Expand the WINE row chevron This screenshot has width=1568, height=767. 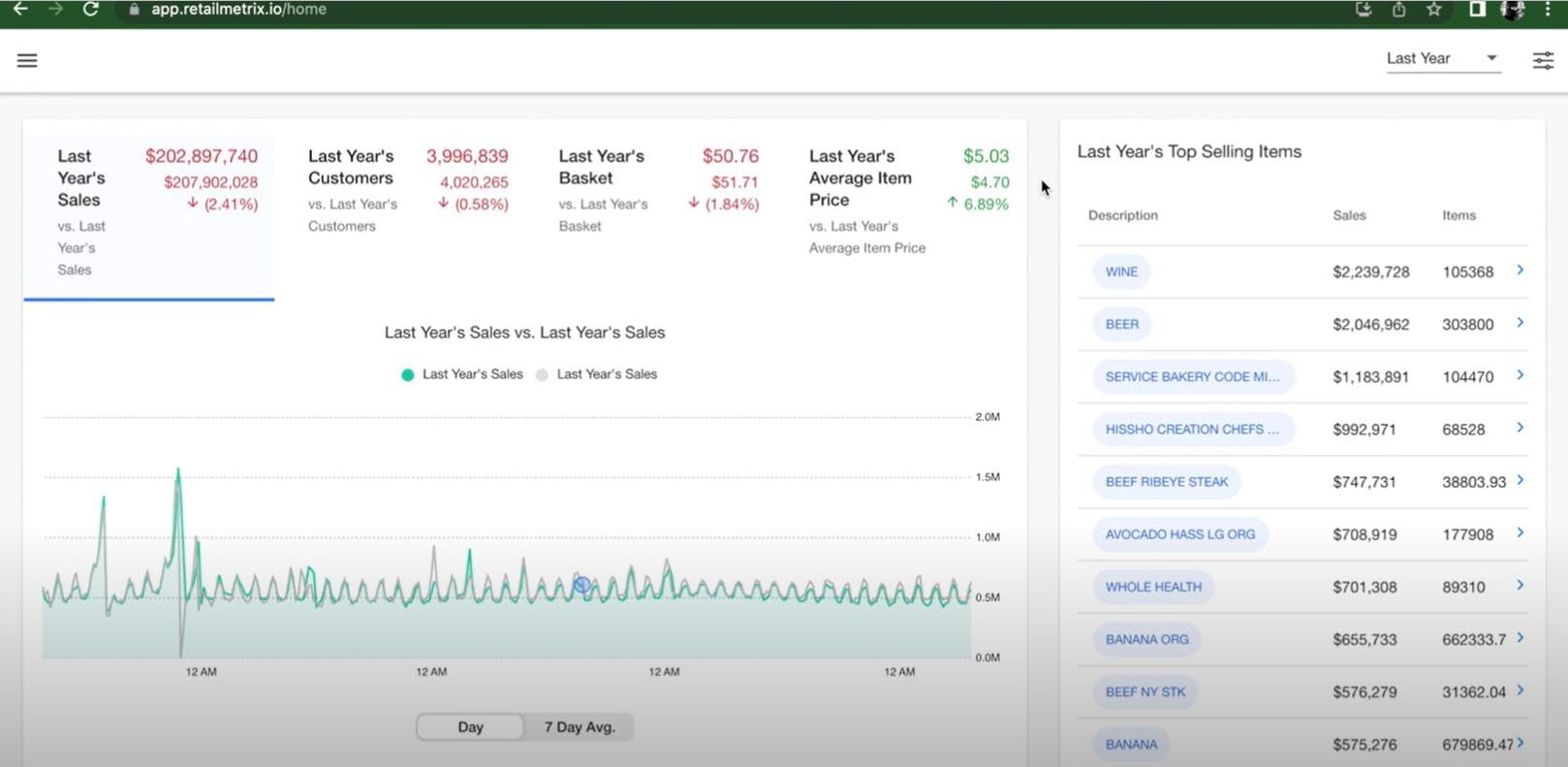pos(1520,271)
